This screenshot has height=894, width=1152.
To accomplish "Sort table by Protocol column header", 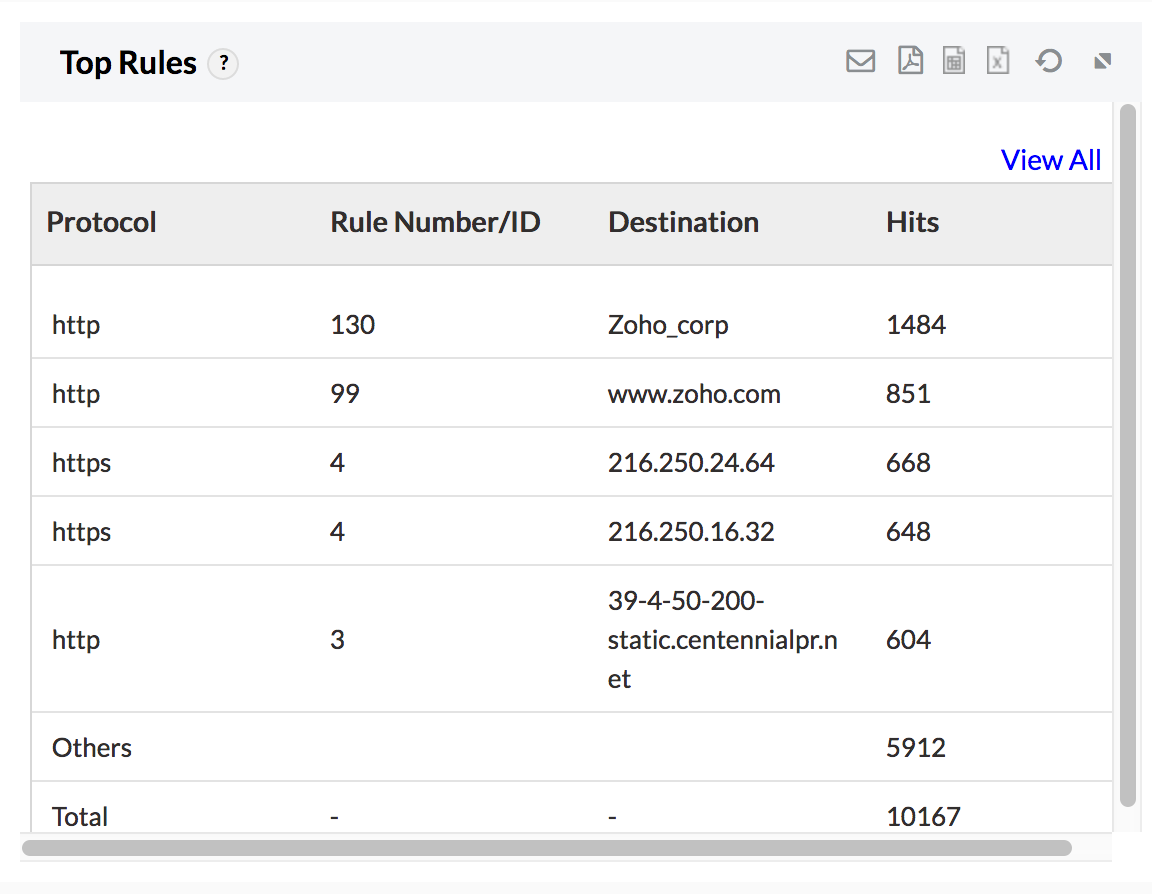I will pos(102,222).
